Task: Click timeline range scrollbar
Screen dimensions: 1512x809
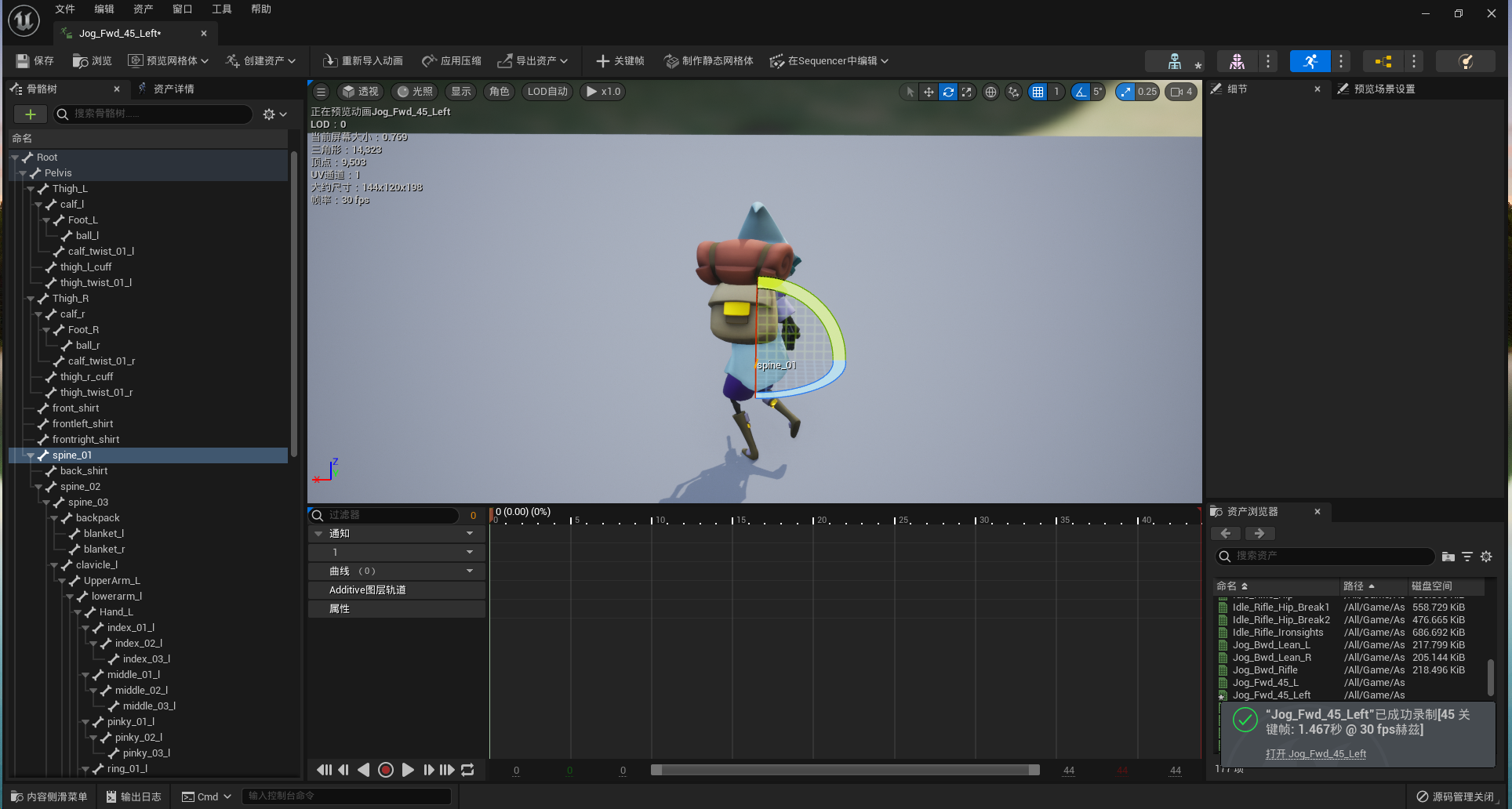Action: point(845,770)
